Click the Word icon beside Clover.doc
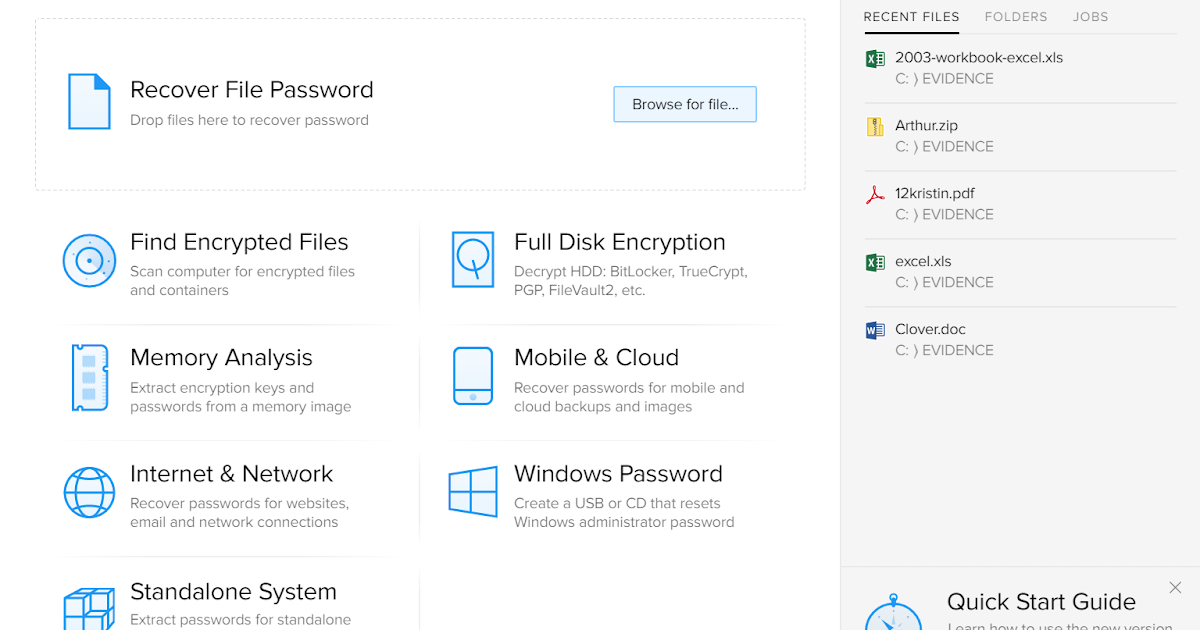1200x630 pixels. tap(875, 330)
